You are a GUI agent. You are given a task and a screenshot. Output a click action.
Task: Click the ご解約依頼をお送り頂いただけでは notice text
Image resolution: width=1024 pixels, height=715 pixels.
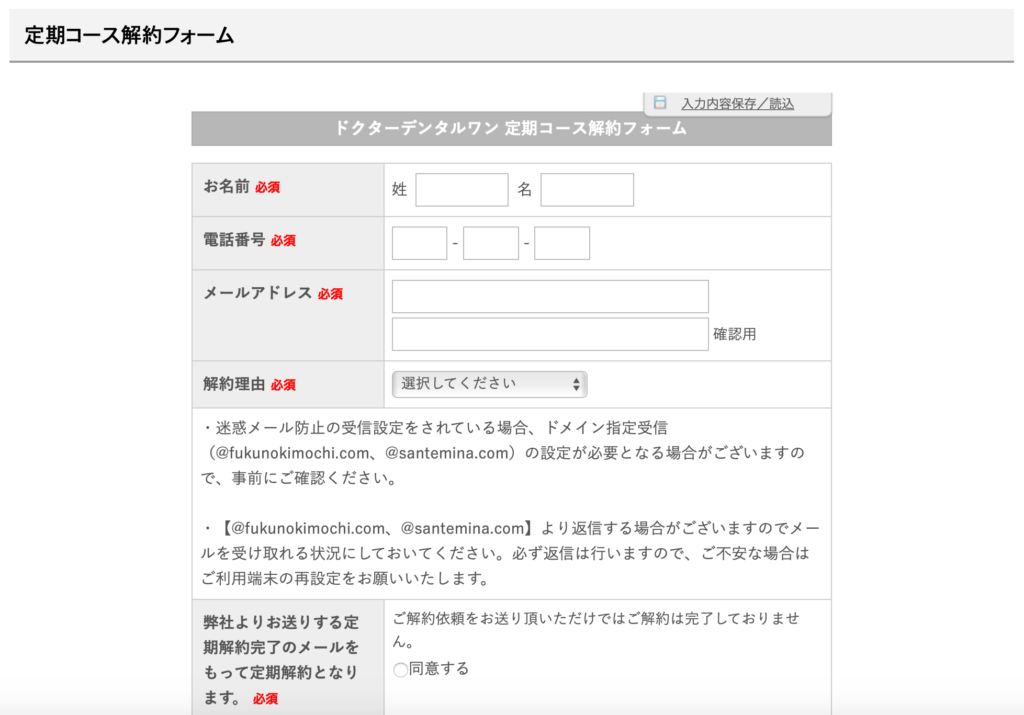596,630
